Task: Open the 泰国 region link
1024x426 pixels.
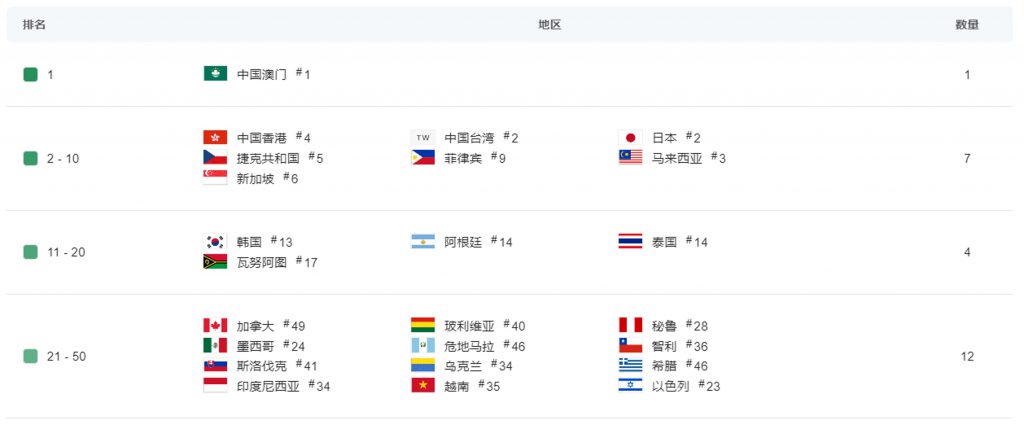Action: point(664,242)
